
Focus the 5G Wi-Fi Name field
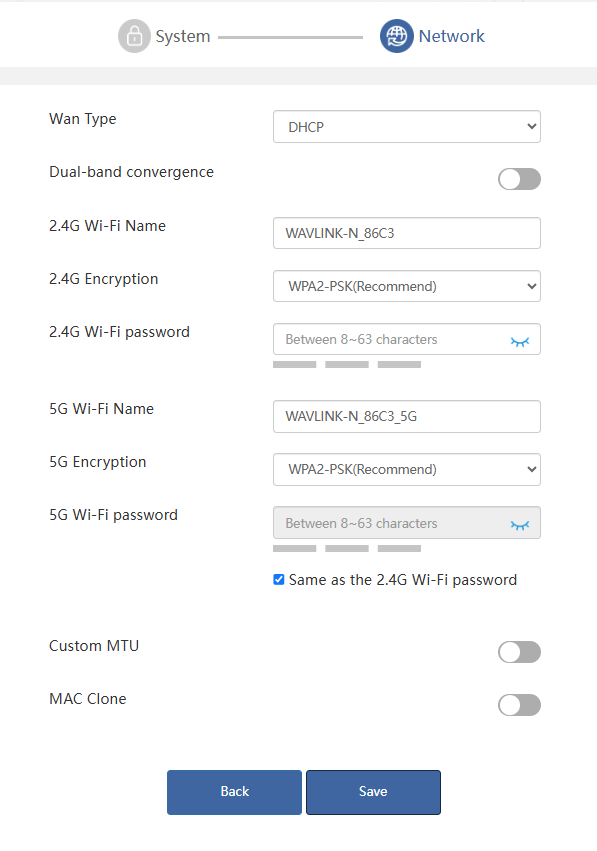point(407,416)
